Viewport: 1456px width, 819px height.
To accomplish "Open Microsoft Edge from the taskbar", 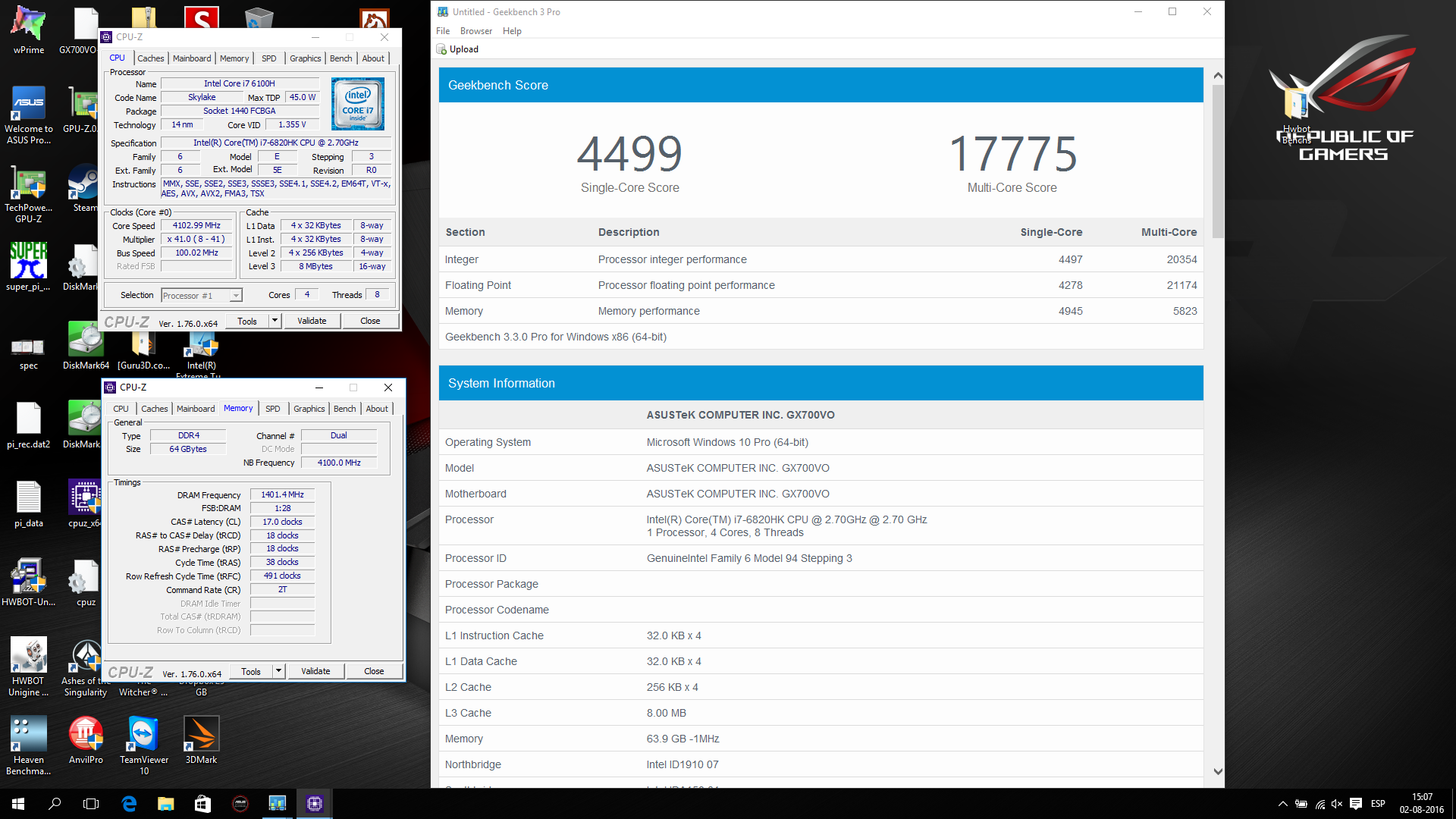I will click(x=129, y=803).
